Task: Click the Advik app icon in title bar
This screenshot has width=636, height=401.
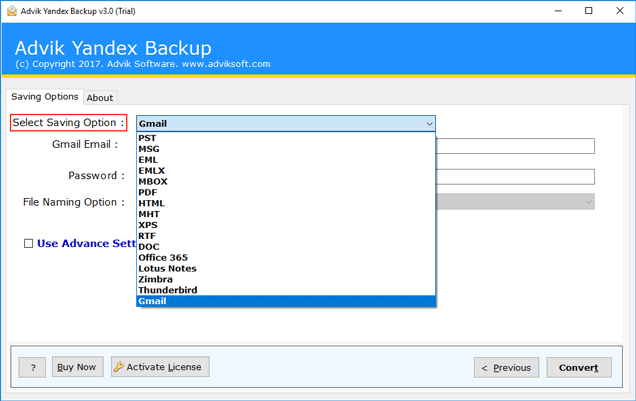Action: point(12,11)
